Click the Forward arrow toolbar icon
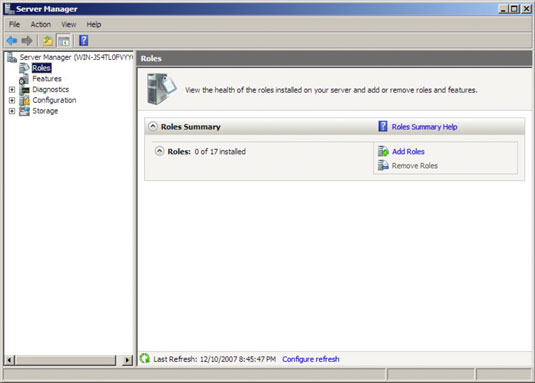The width and height of the screenshot is (535, 383). [27, 41]
